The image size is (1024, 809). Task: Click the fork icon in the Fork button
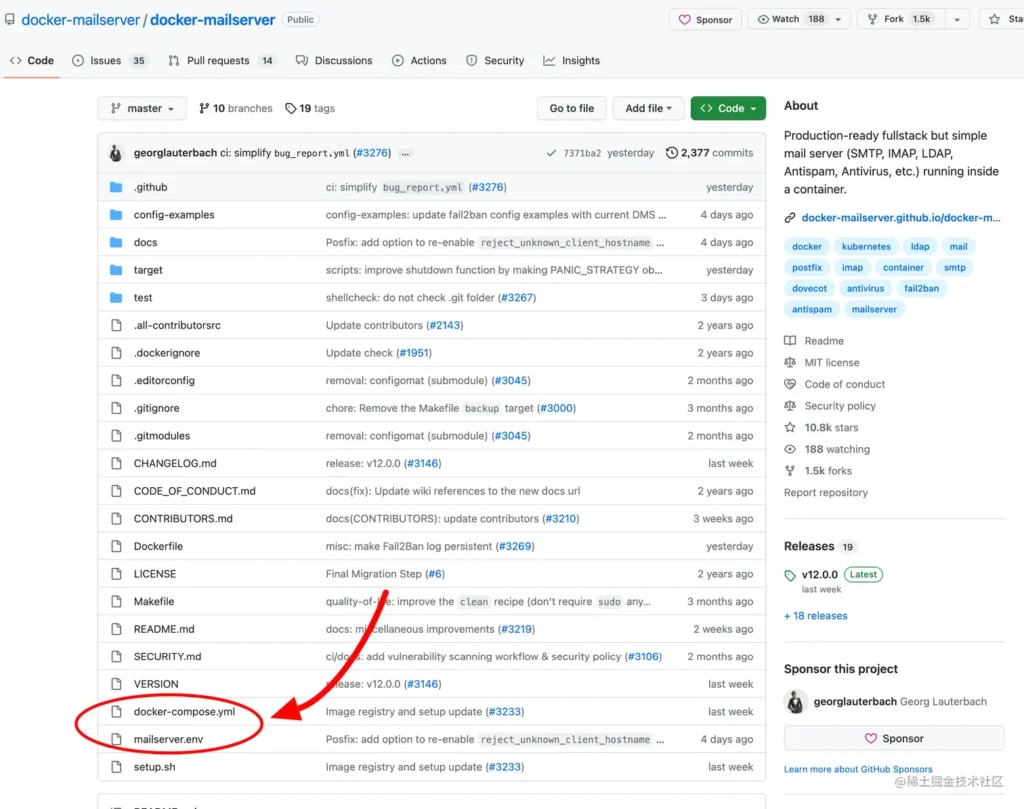872,20
